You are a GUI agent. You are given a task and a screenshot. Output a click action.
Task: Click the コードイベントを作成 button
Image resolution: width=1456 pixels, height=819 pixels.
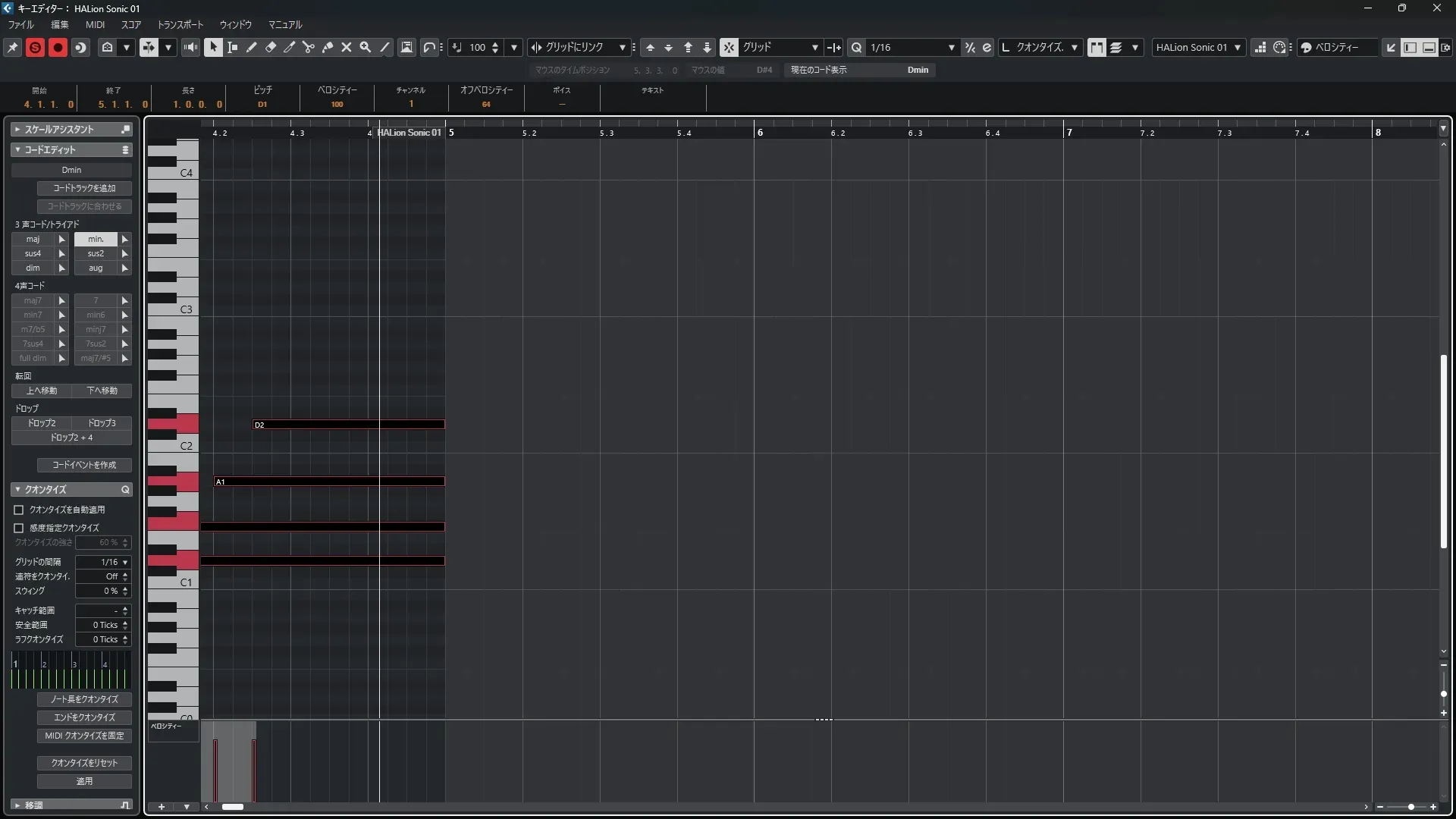84,465
